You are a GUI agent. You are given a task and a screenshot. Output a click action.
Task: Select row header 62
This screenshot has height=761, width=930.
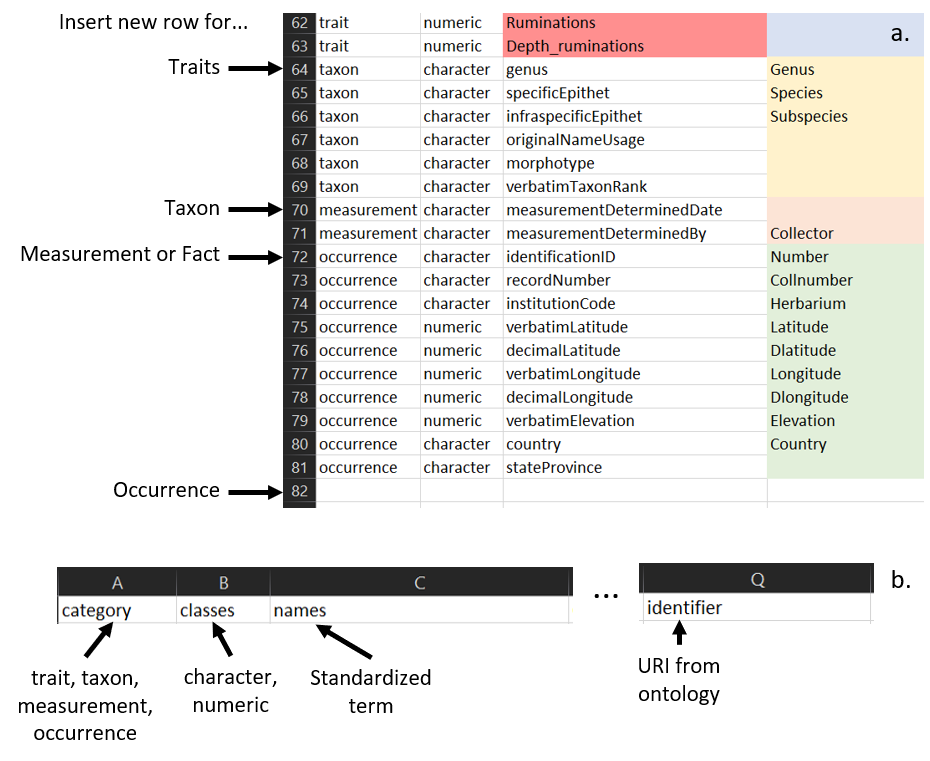[x=299, y=23]
